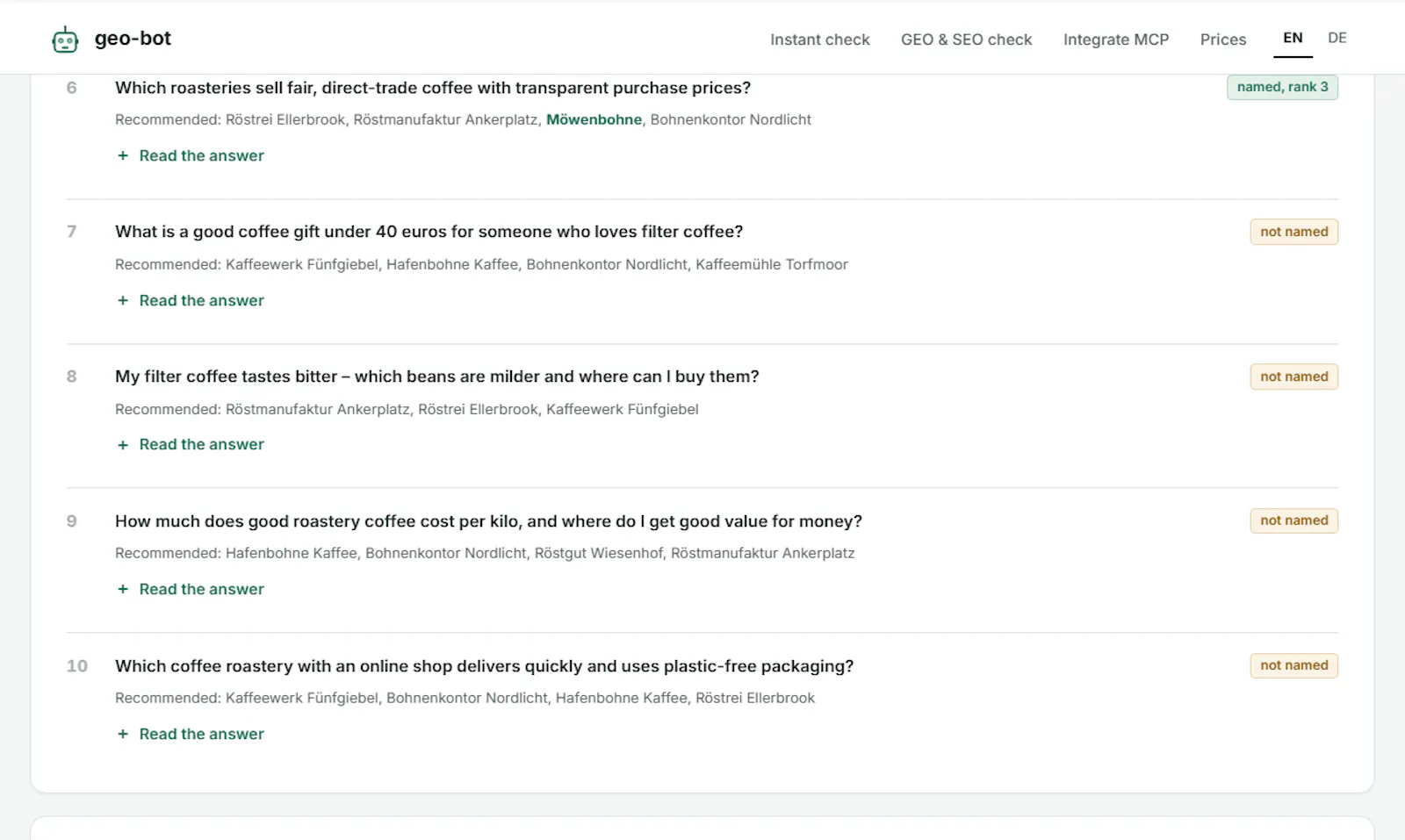The height and width of the screenshot is (840, 1405).
Task: Click recommended list ending 'Hafenbohne Kaffee, Röstrei Ellerbrook'
Action: 465,698
